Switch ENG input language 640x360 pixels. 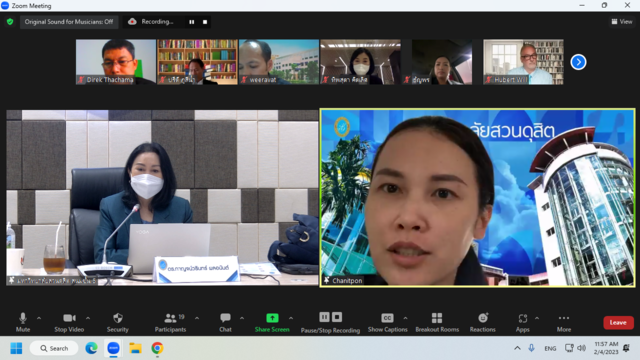point(550,349)
